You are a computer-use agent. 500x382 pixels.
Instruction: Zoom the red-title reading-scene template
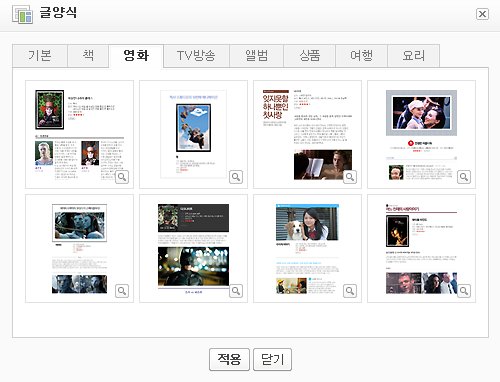(x=350, y=177)
